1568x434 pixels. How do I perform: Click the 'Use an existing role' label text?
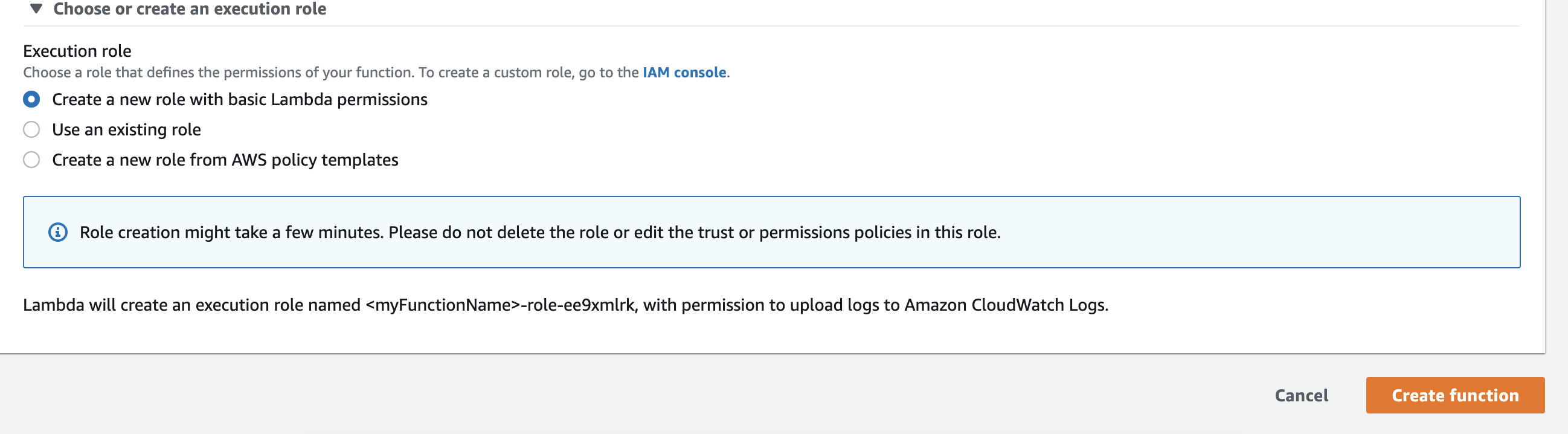point(126,130)
